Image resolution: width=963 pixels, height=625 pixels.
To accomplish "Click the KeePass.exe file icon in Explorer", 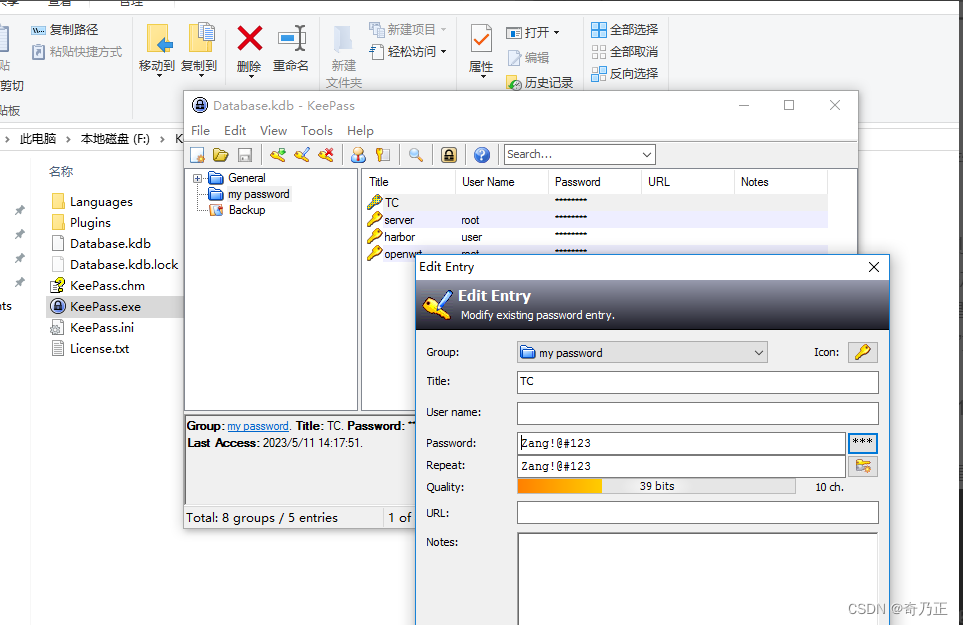I will 58,306.
